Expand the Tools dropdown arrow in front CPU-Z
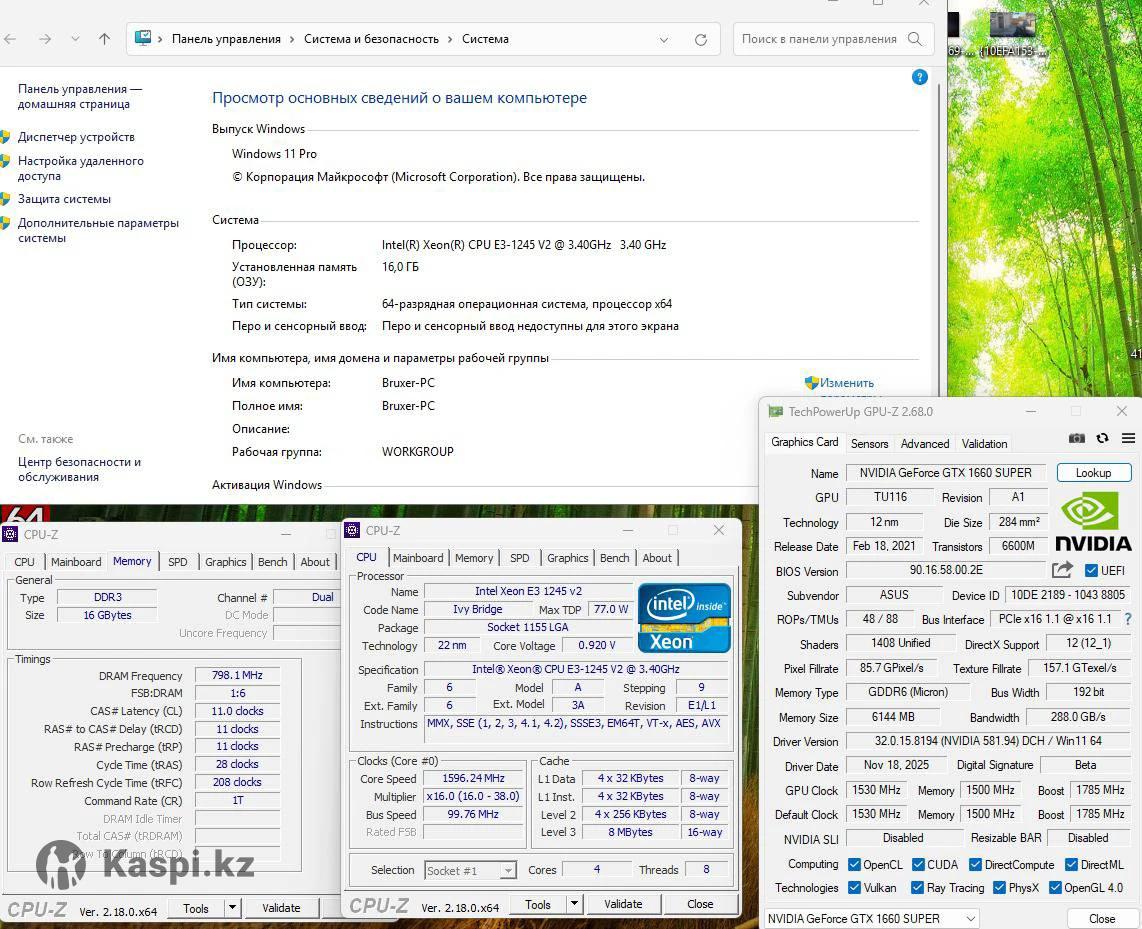This screenshot has height=929, width=1142. pos(575,904)
